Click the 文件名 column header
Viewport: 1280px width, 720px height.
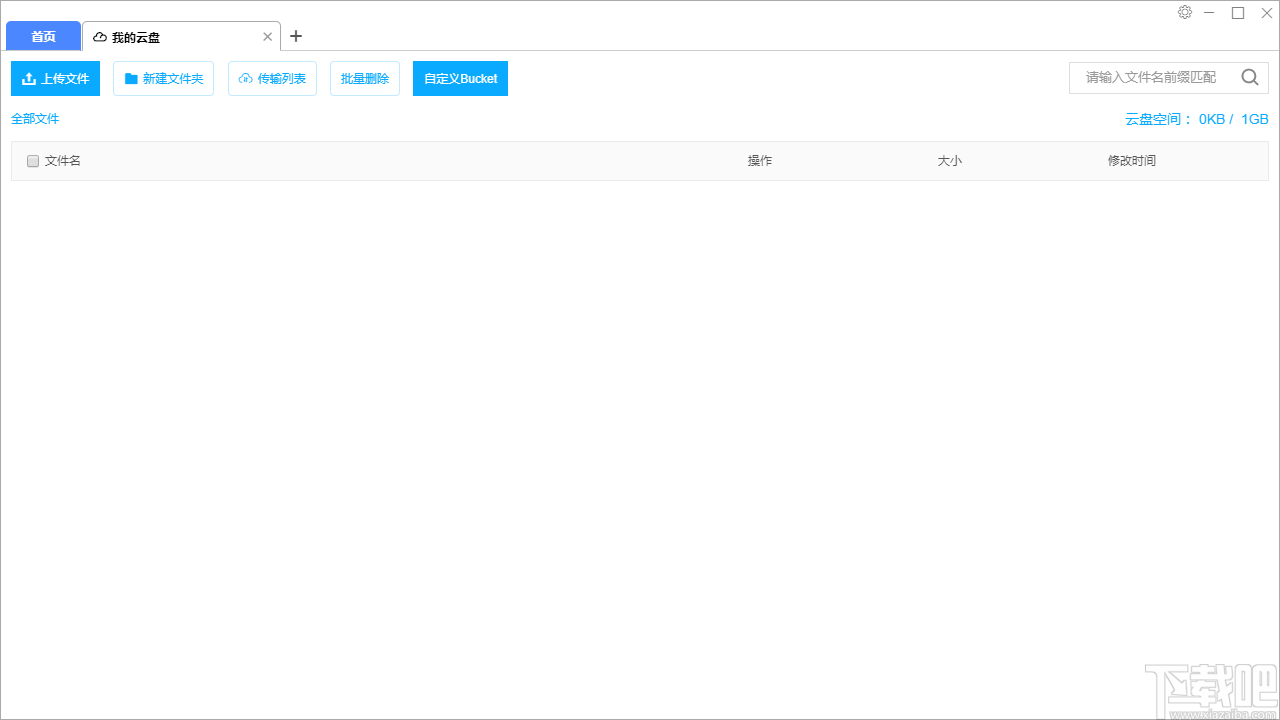pyautogui.click(x=63, y=161)
